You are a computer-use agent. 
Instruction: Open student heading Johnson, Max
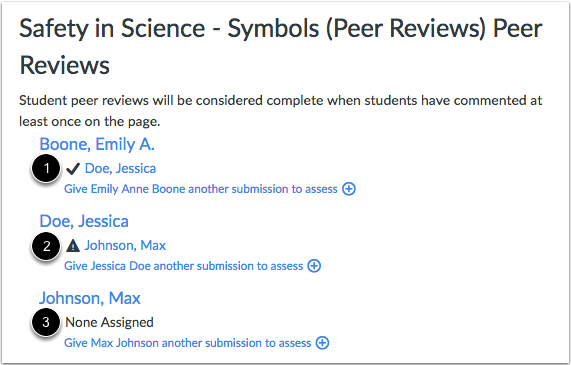tap(90, 298)
